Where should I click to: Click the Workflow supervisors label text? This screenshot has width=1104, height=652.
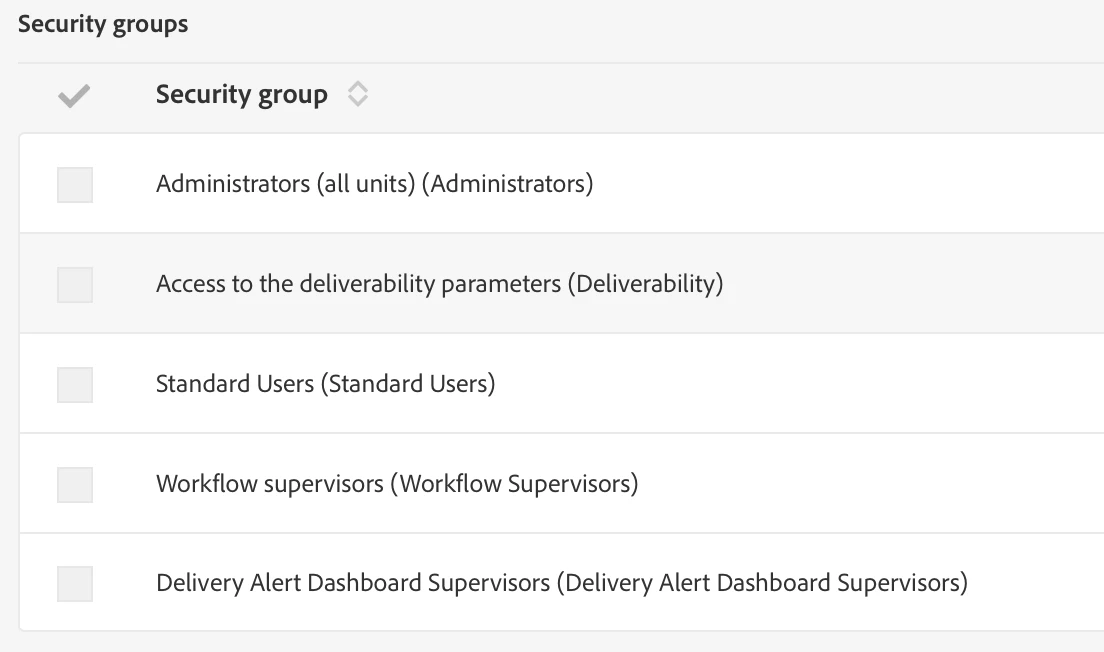(396, 484)
